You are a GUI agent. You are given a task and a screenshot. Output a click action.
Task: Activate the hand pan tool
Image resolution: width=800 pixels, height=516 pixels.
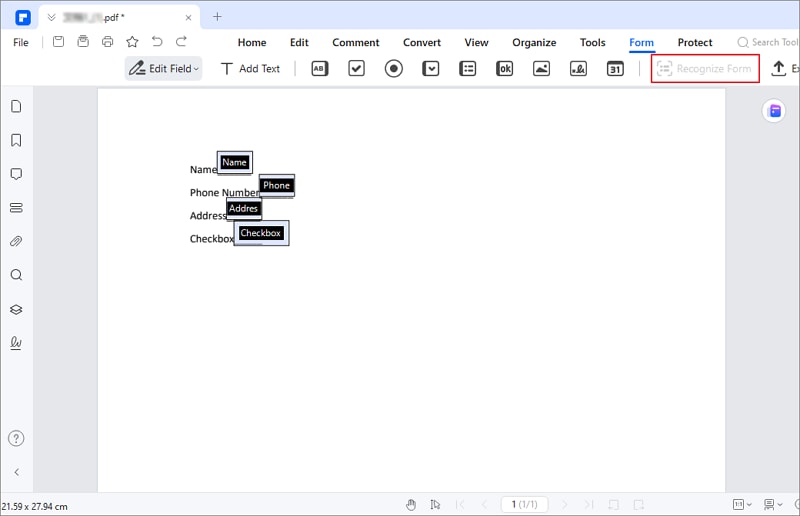tap(411, 505)
